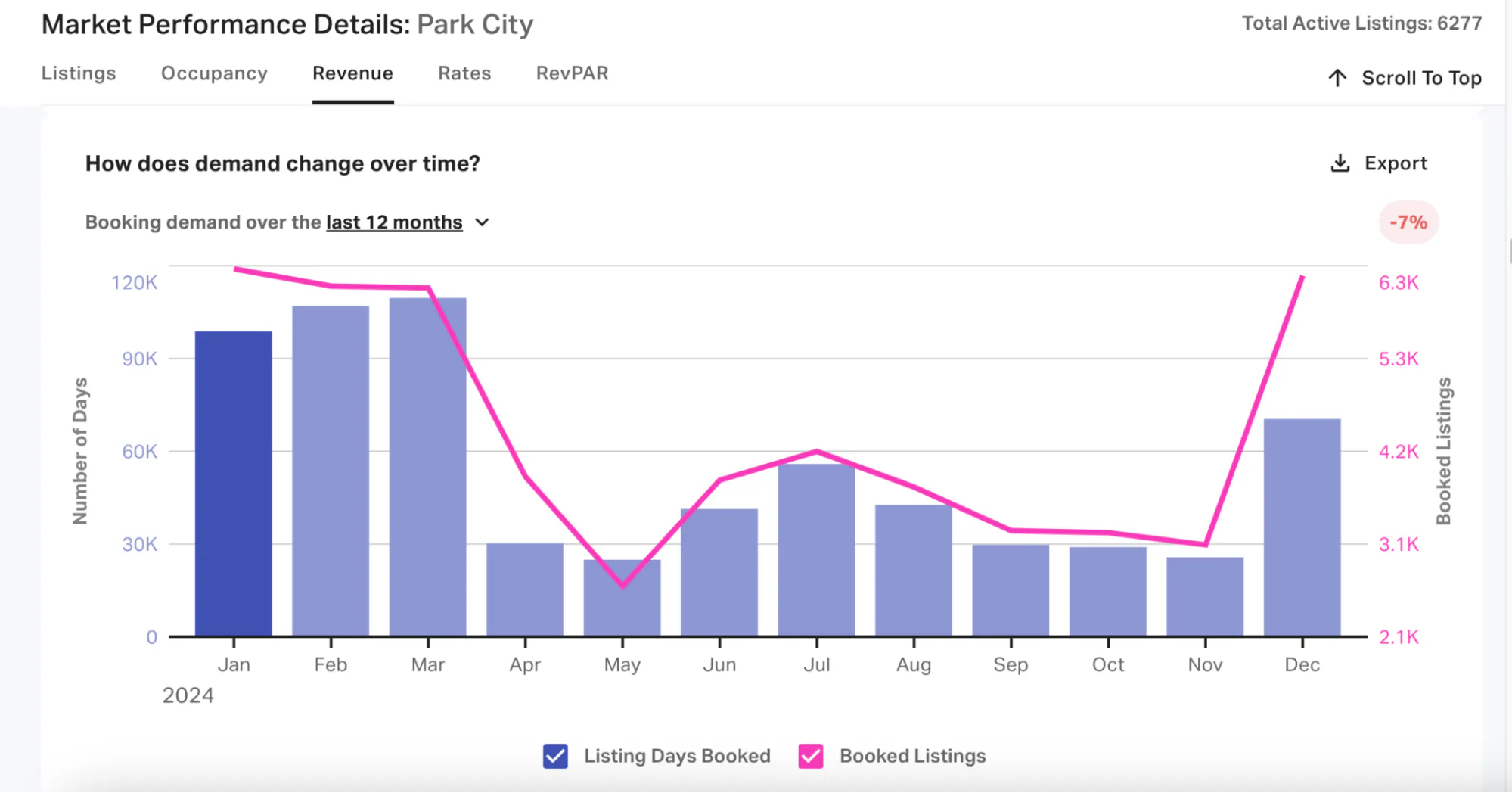Click the December bar in chart
The width and height of the screenshot is (1512, 793).
[1302, 527]
